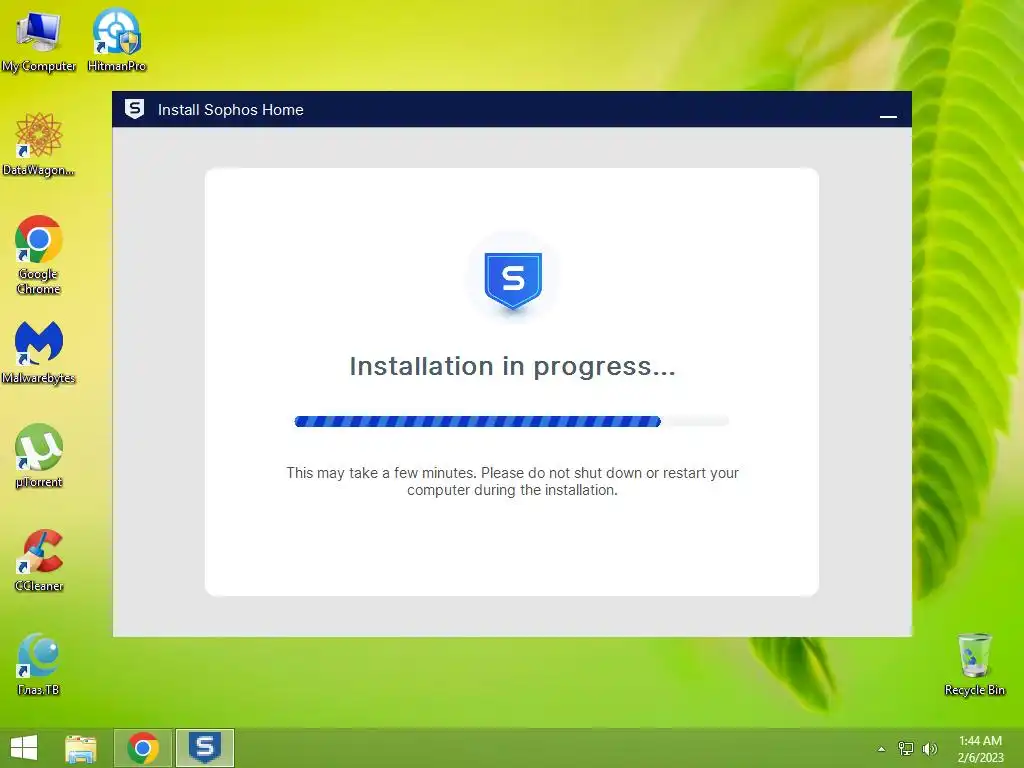Switch to Chrome in the taskbar
Viewport: 1024px width, 768px height.
pos(143,748)
